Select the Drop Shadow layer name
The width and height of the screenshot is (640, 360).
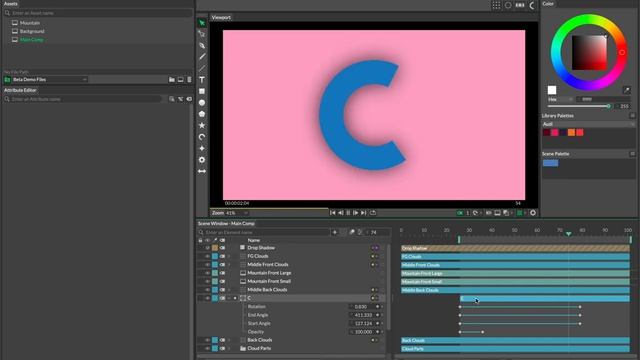[261, 248]
